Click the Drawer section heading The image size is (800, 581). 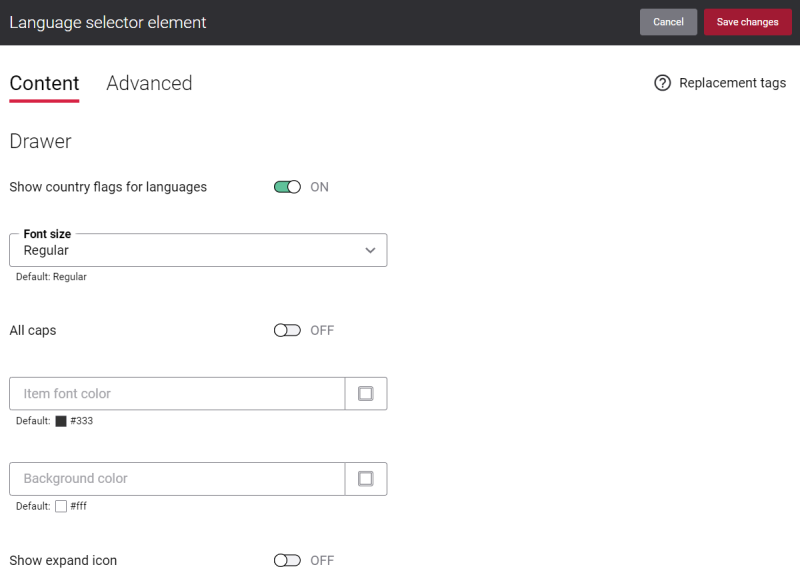click(x=40, y=141)
